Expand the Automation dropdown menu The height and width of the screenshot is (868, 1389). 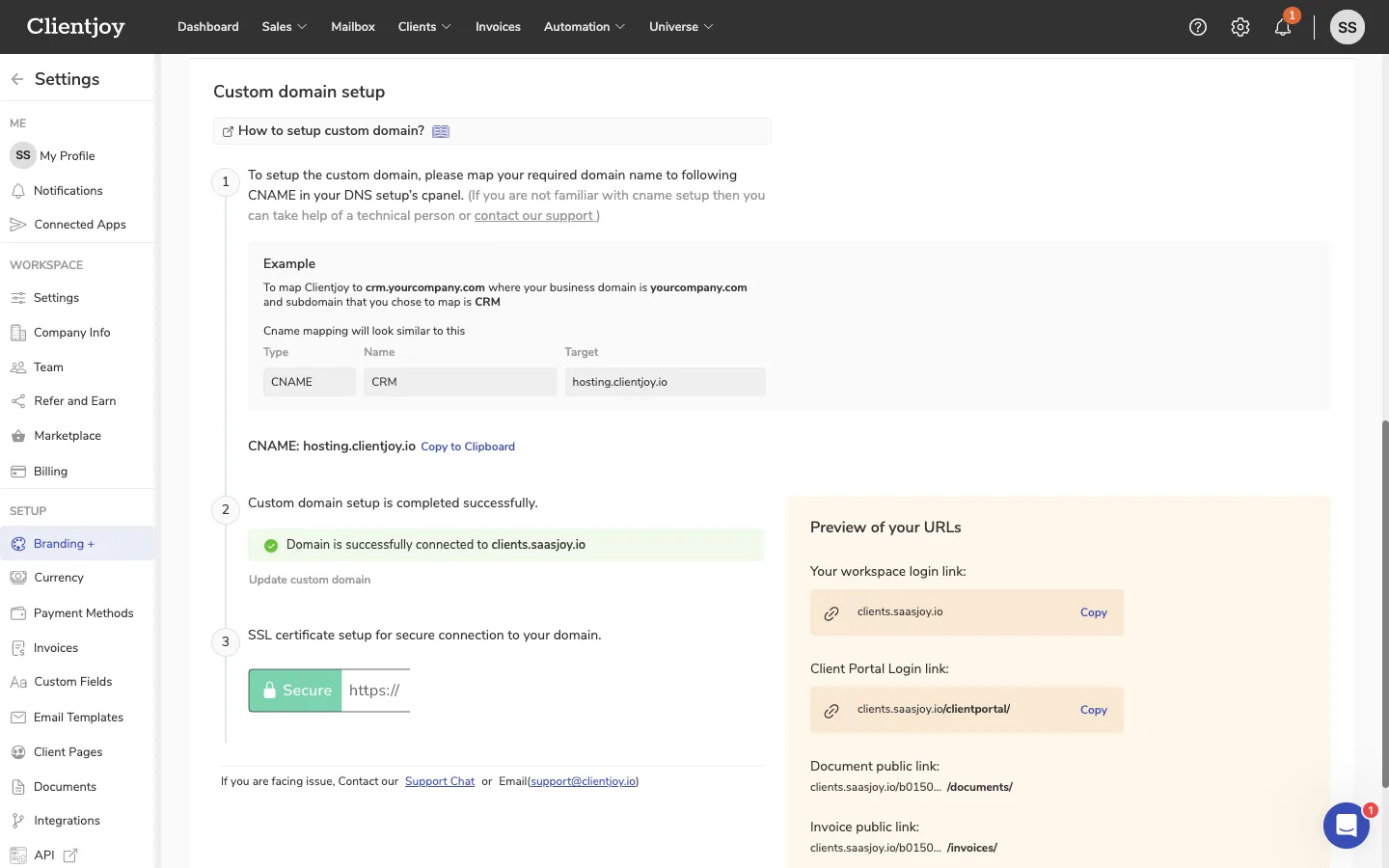585,27
